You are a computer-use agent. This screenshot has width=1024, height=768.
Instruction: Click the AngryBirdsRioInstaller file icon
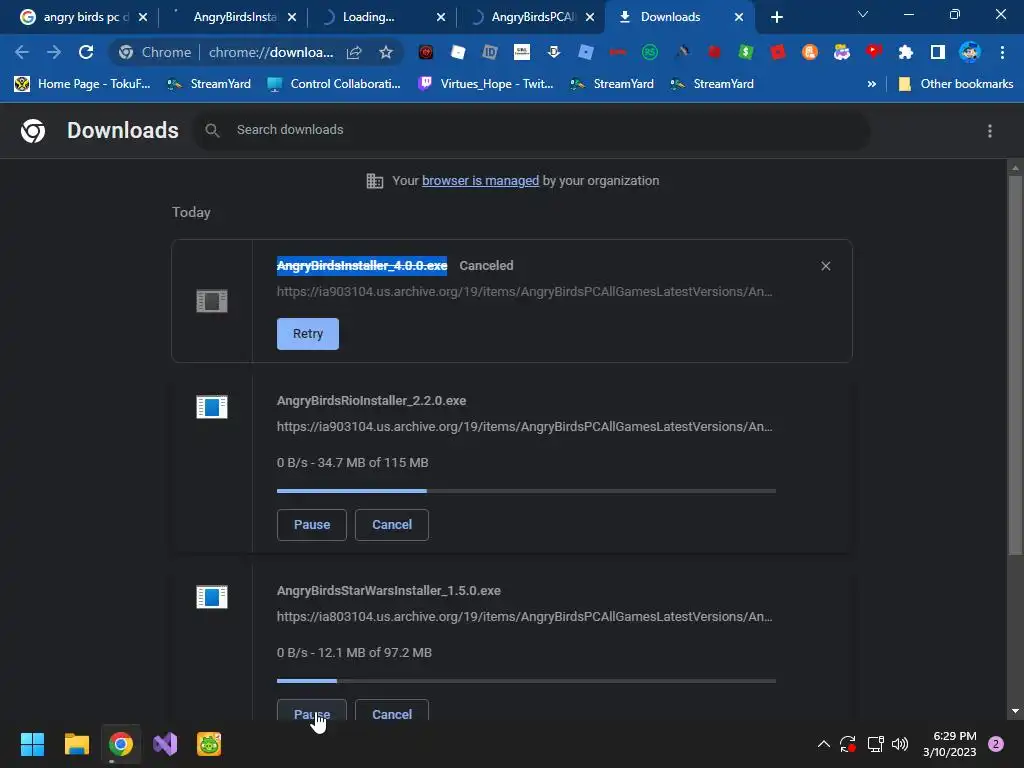[x=212, y=407]
